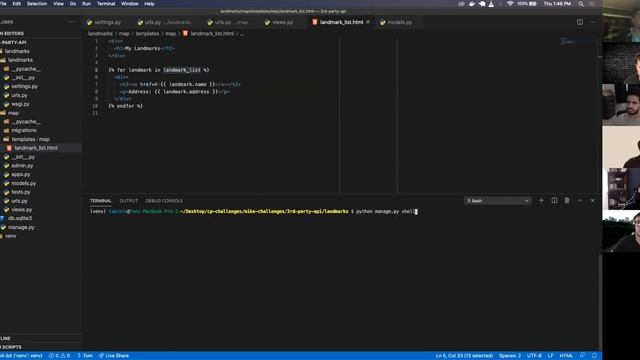Click the VLC cone icon in the menu bar

[x=491, y=4]
